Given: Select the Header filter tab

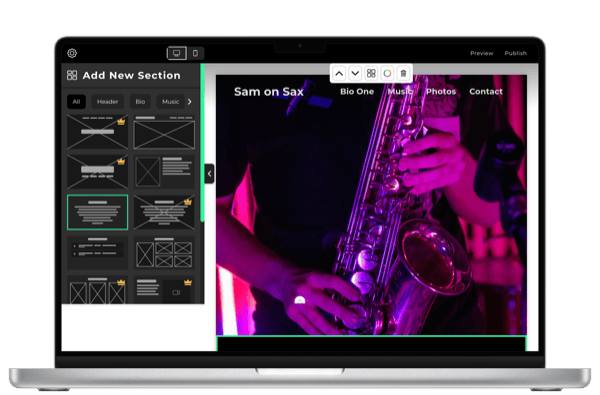Looking at the screenshot, I should point(108,101).
